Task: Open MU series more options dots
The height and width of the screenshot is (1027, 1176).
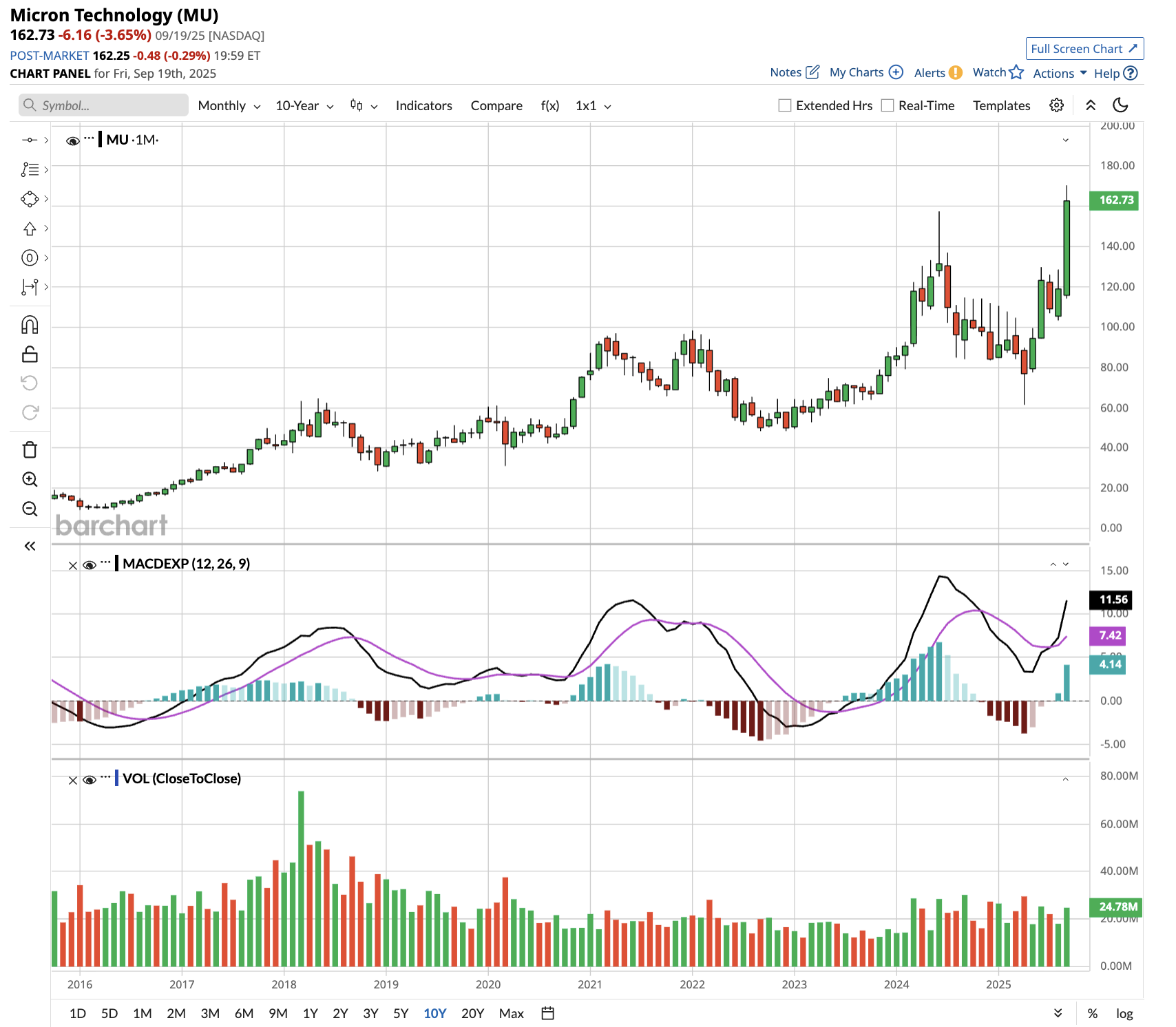Action: point(89,138)
